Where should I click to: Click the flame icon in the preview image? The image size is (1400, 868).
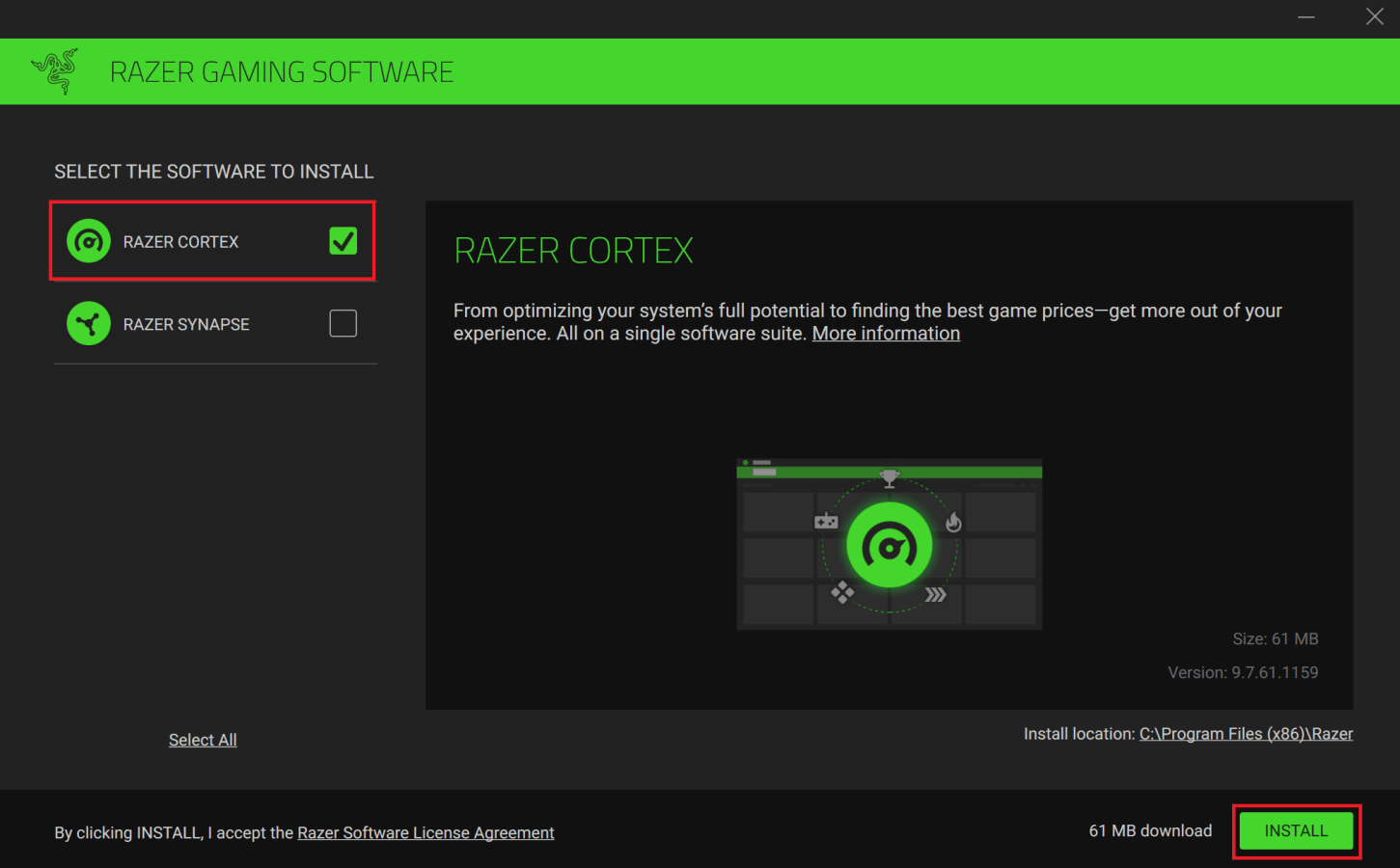tap(953, 520)
